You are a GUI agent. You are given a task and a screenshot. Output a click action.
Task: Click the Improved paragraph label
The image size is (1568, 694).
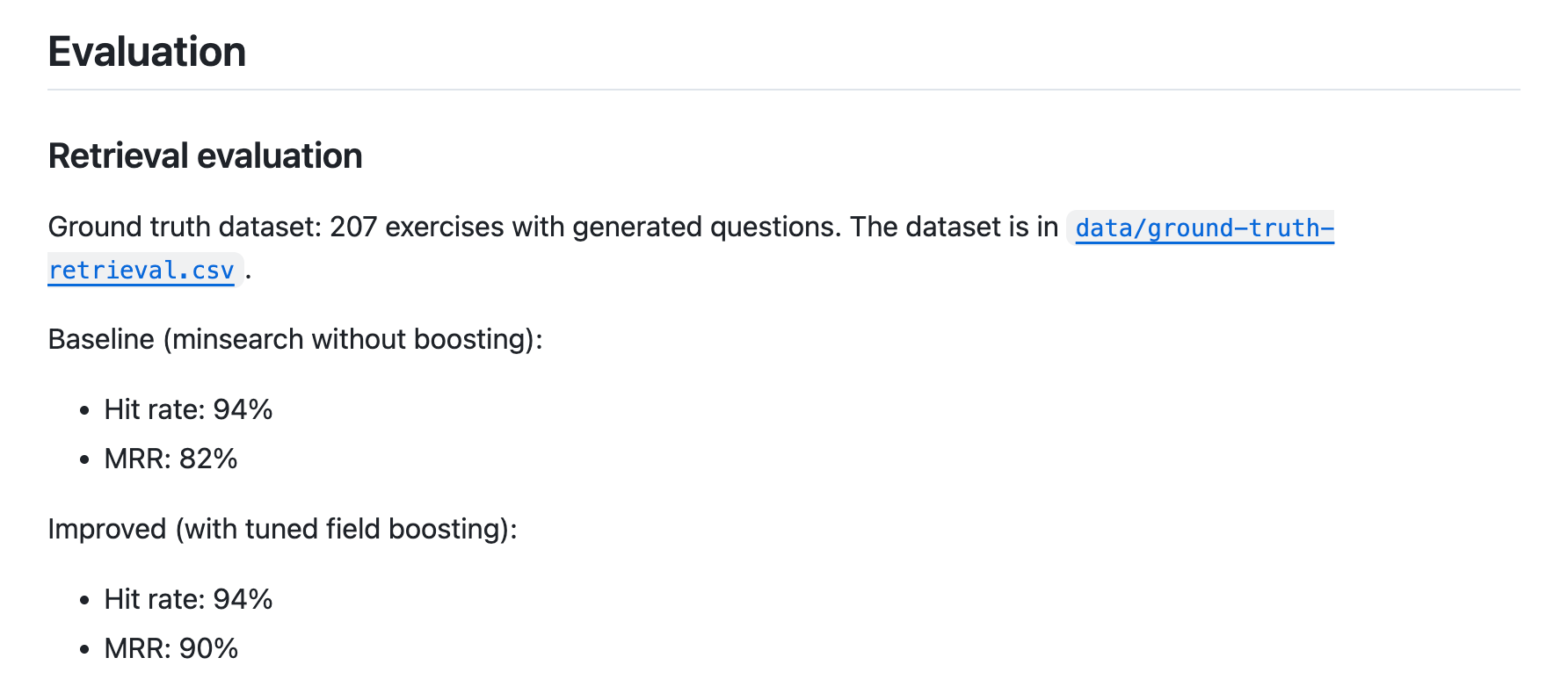[x=107, y=529]
